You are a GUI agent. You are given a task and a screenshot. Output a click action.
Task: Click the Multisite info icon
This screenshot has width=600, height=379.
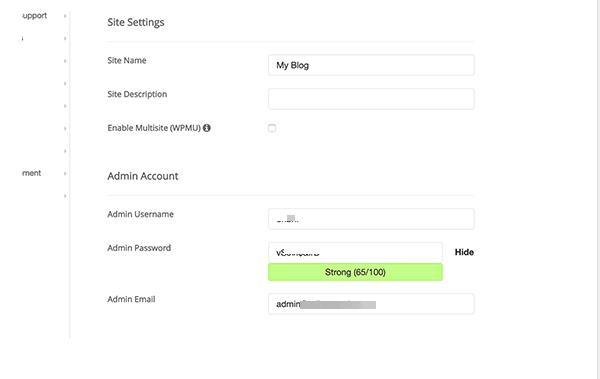click(207, 128)
